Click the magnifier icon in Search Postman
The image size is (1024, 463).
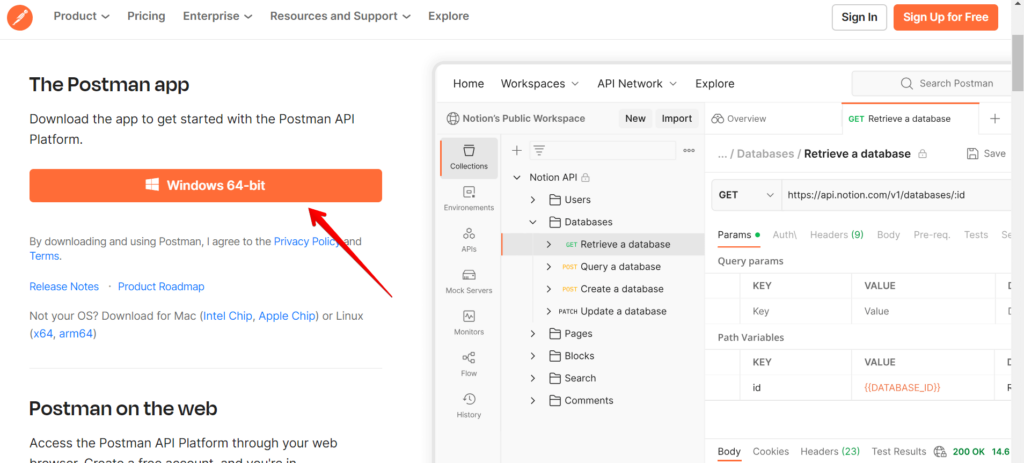(906, 84)
